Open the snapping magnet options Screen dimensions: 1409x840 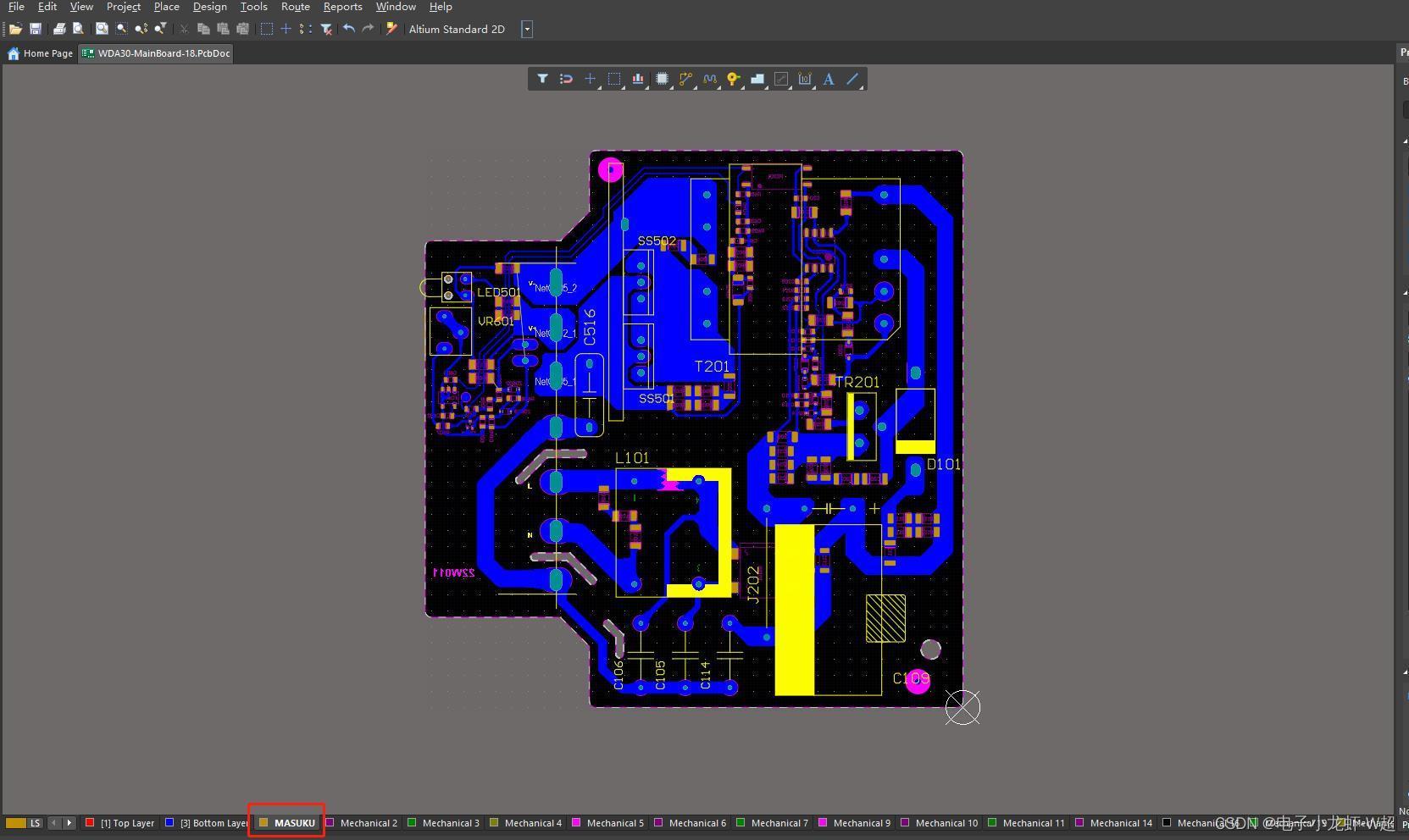(x=566, y=79)
